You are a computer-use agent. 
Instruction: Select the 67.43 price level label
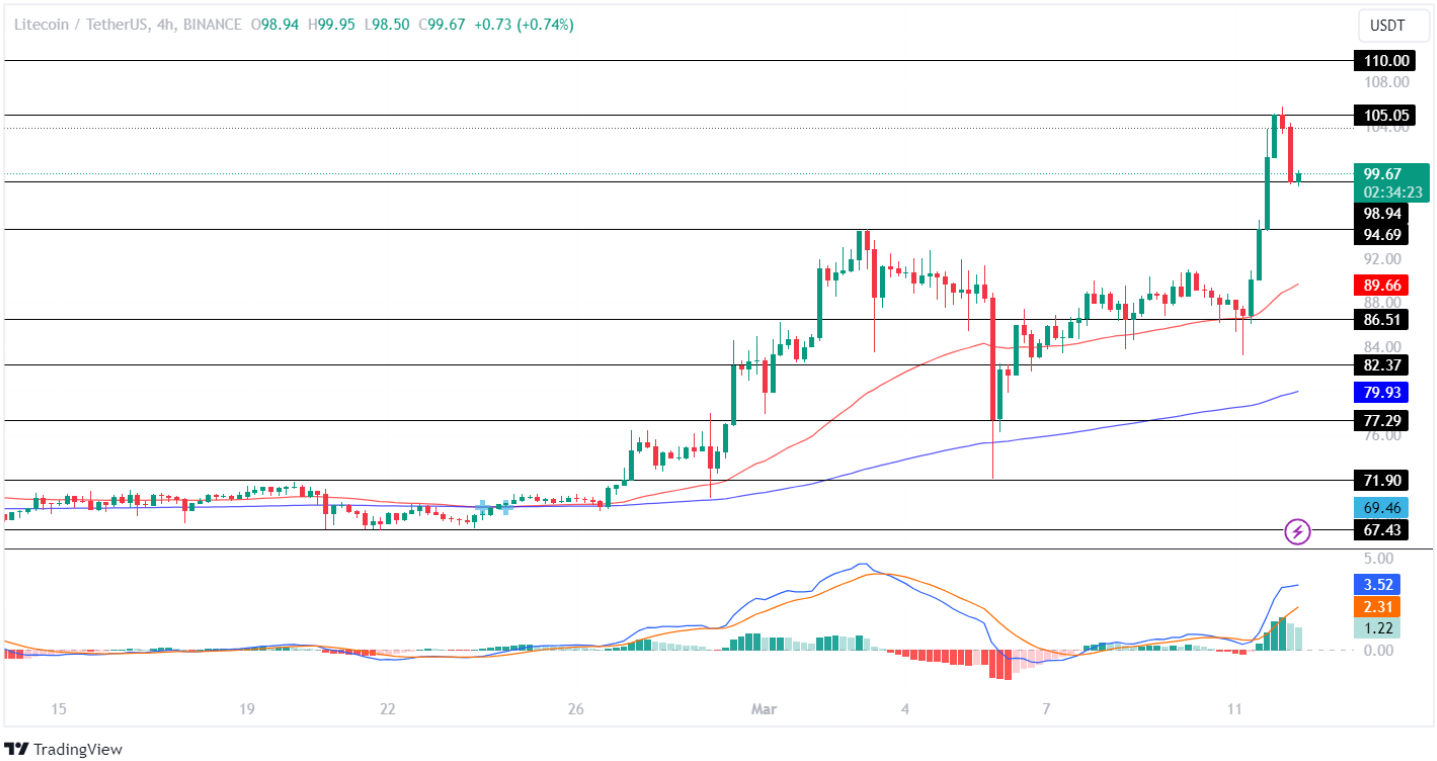(1380, 530)
